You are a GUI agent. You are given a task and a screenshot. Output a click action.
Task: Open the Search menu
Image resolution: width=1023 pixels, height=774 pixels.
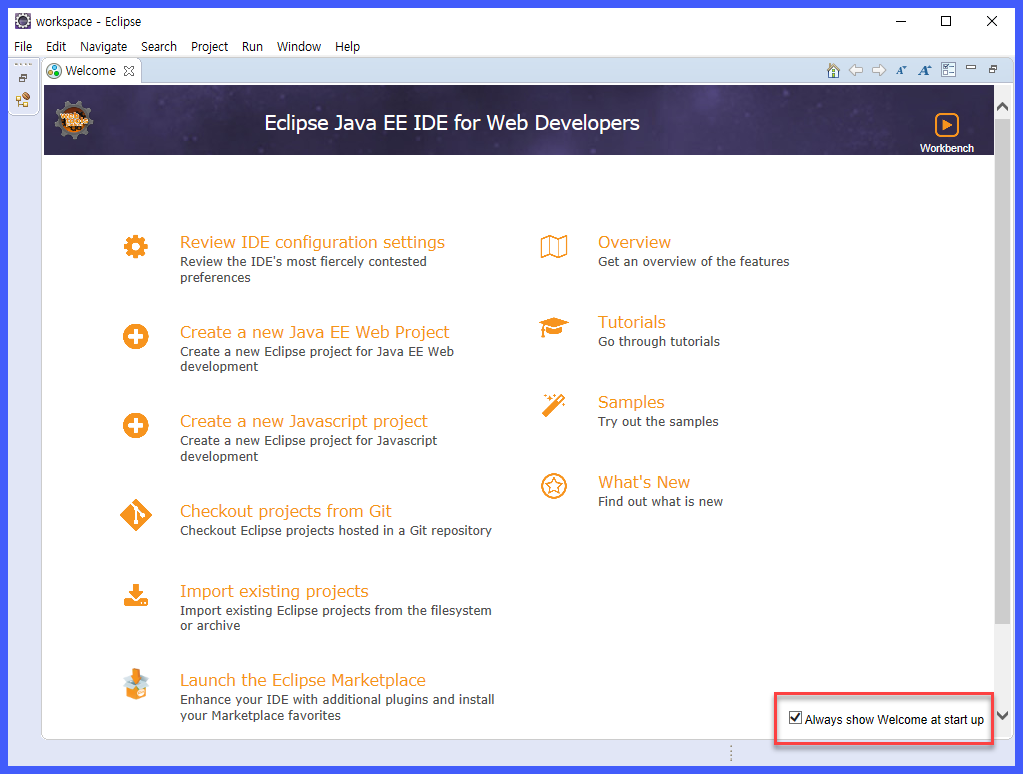pyautogui.click(x=159, y=46)
